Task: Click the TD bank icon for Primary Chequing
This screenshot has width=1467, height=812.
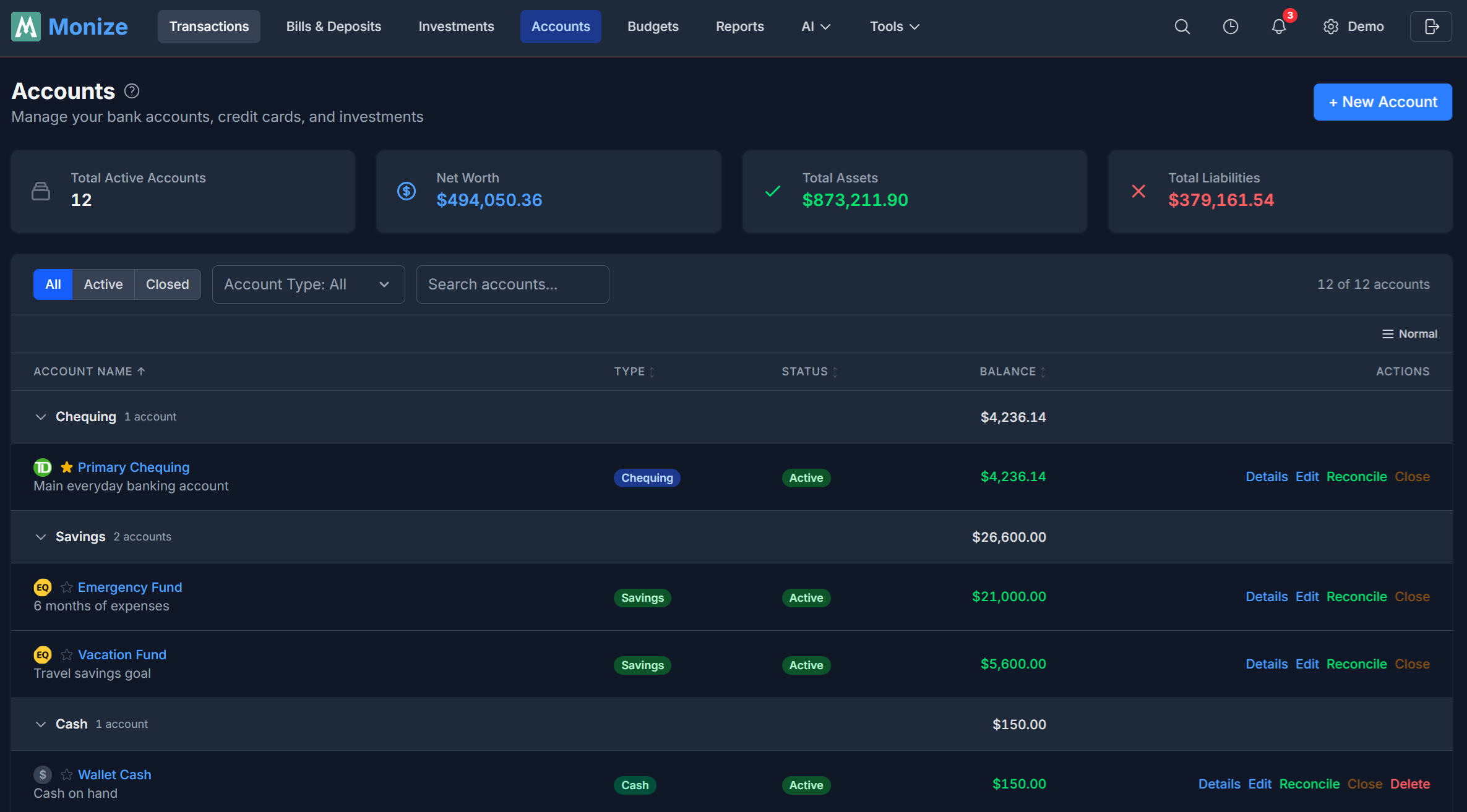Action: point(43,468)
